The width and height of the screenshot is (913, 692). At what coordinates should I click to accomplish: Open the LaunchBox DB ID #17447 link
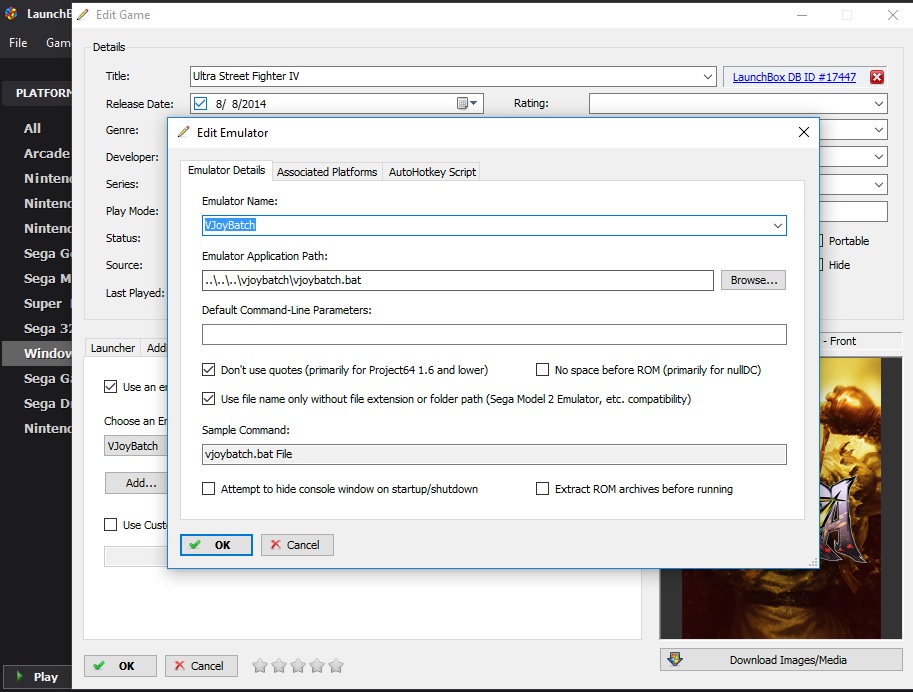[794, 77]
